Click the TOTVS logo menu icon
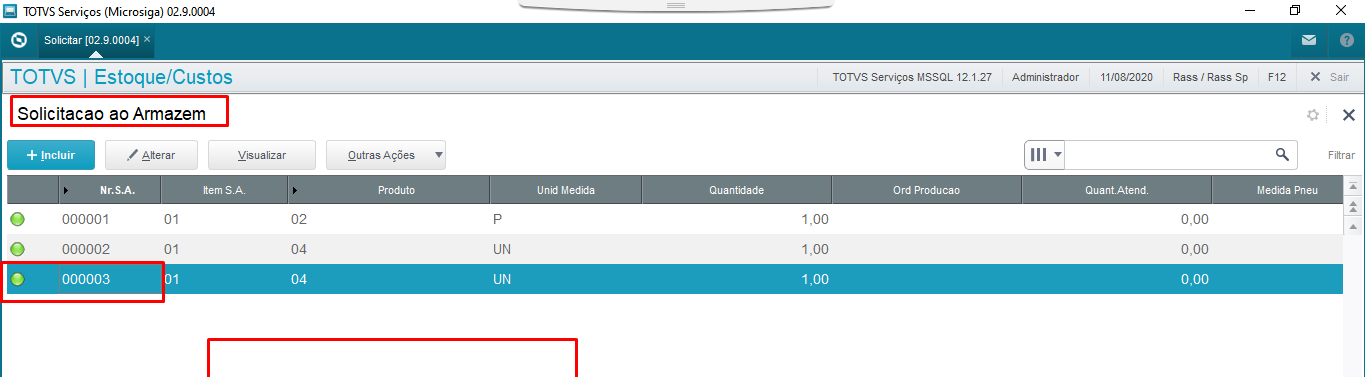This screenshot has height=377, width=1365. (18, 40)
